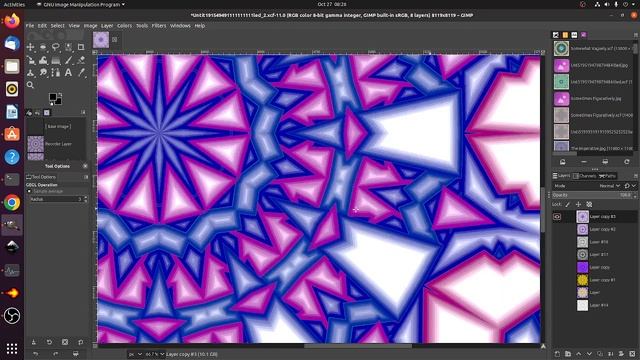Refresh the images list preview
Screen dimensions: 640x360
click(x=627, y=162)
